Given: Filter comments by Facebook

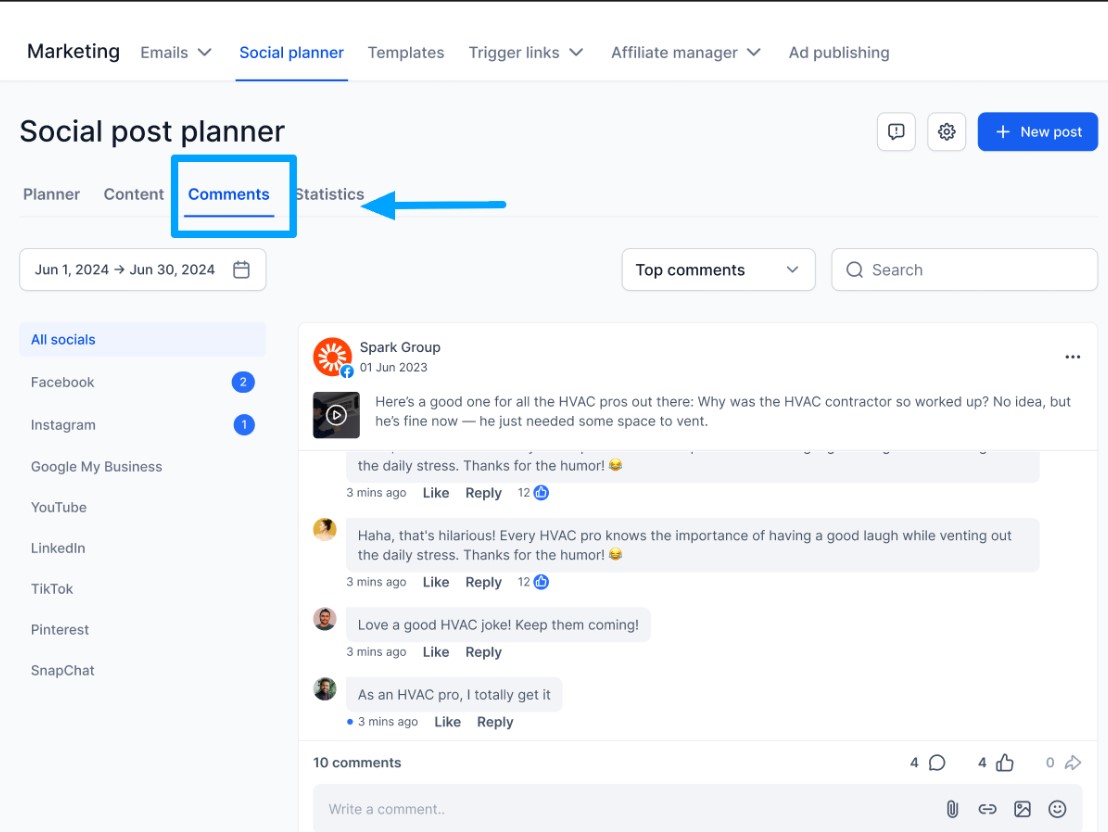Looking at the screenshot, I should click(x=142, y=382).
